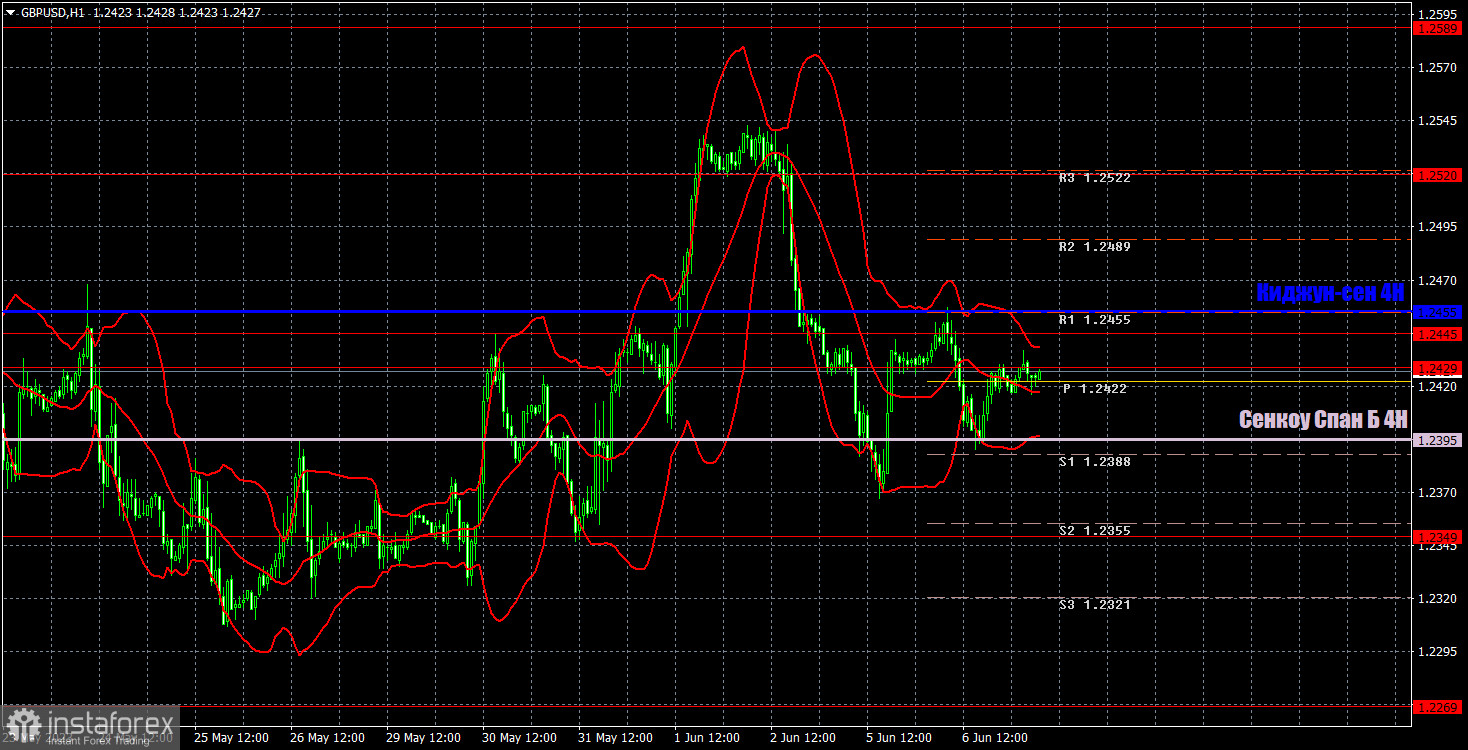Select the white 1.2395 price tag

pyautogui.click(x=1438, y=440)
